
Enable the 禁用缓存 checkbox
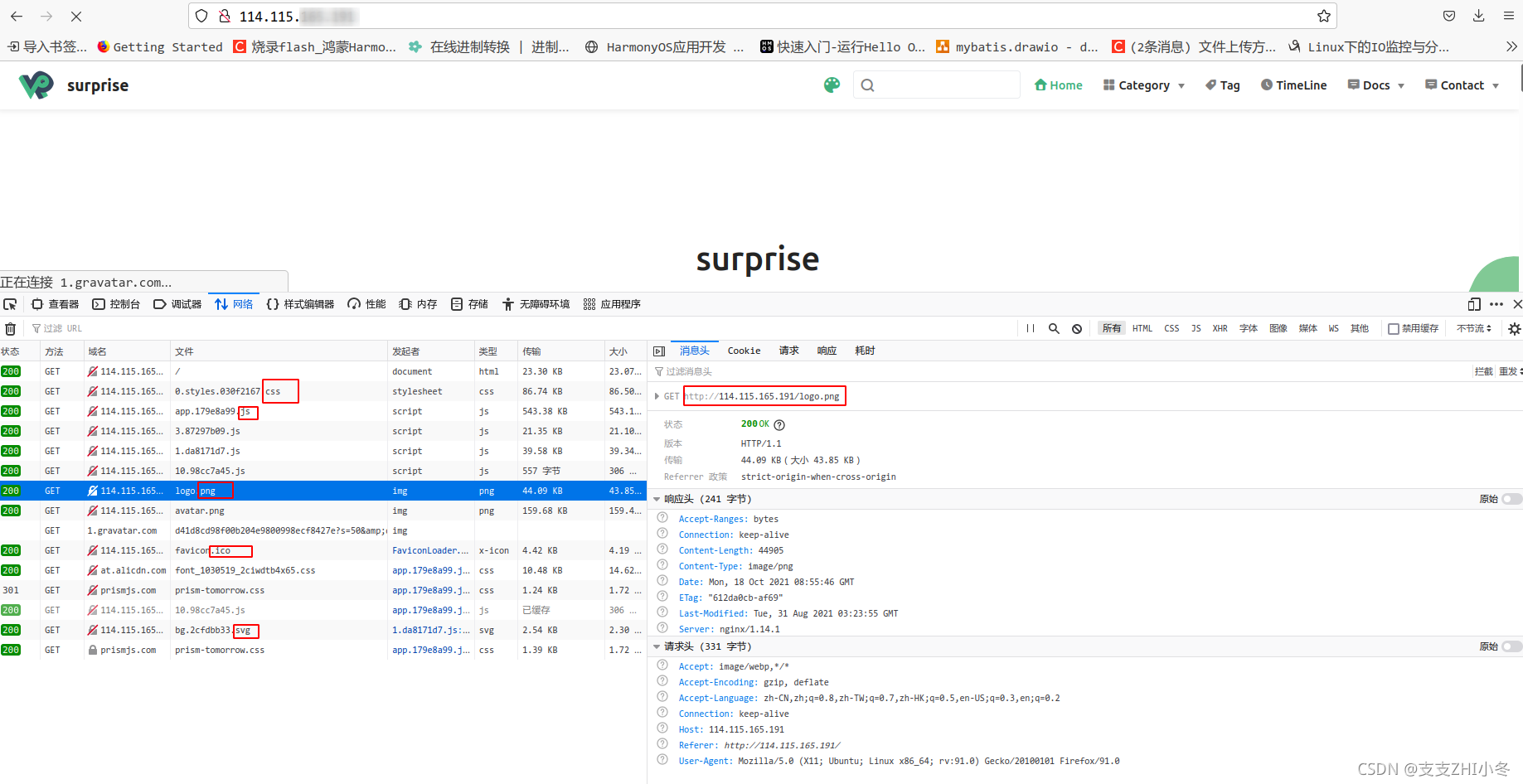1394,329
